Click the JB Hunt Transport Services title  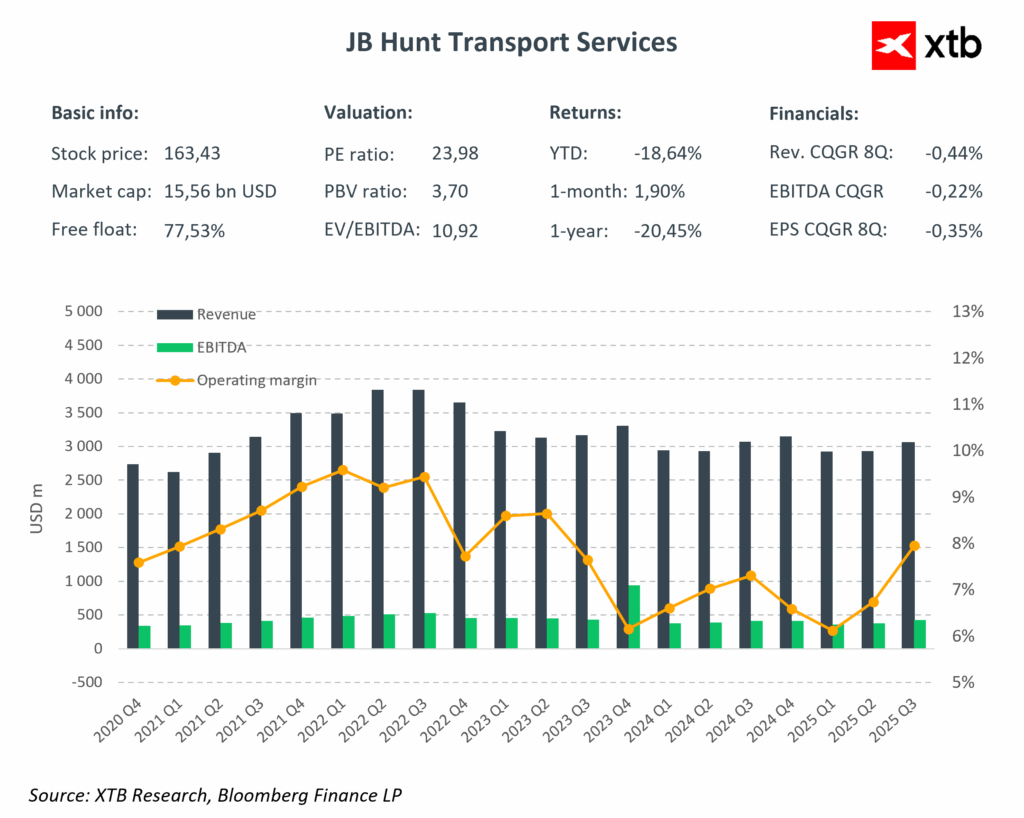tap(511, 42)
